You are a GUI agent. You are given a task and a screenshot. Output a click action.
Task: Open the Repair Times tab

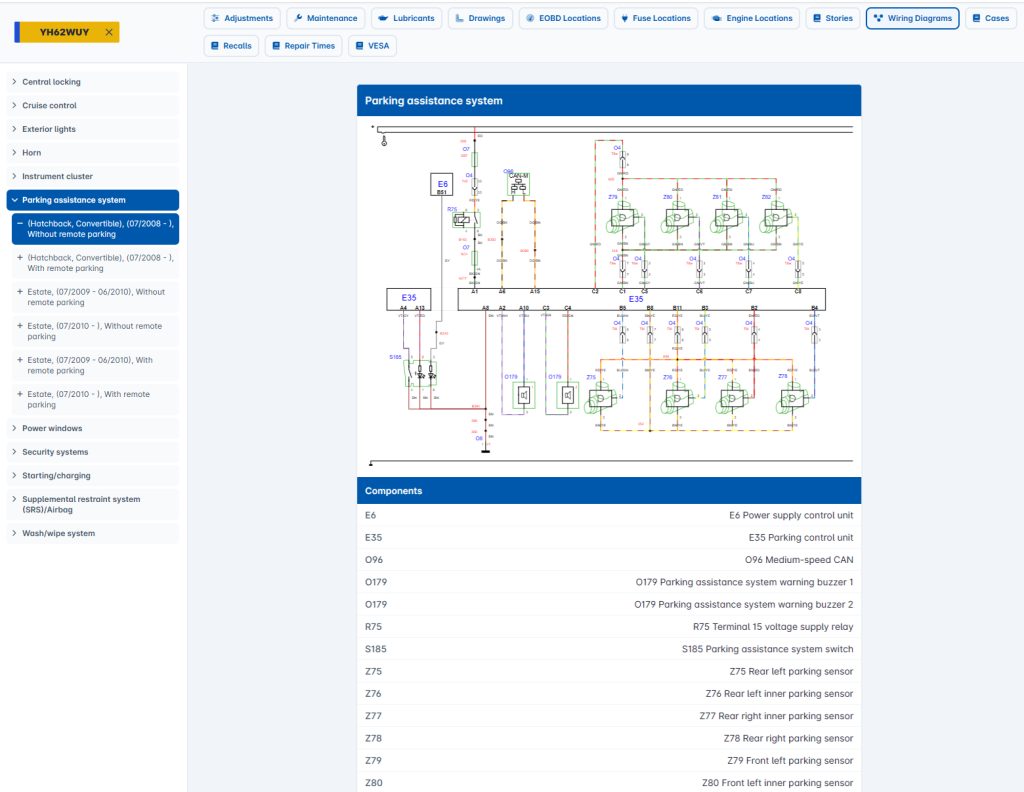point(302,46)
